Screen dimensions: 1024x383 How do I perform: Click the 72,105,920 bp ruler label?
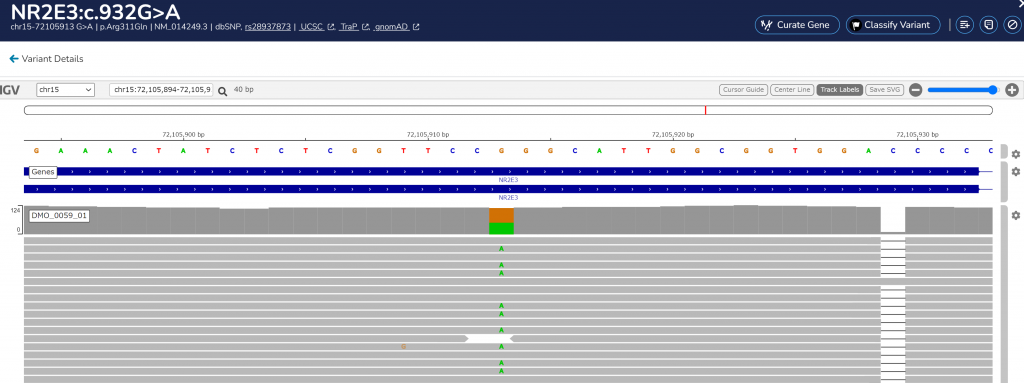(x=673, y=135)
